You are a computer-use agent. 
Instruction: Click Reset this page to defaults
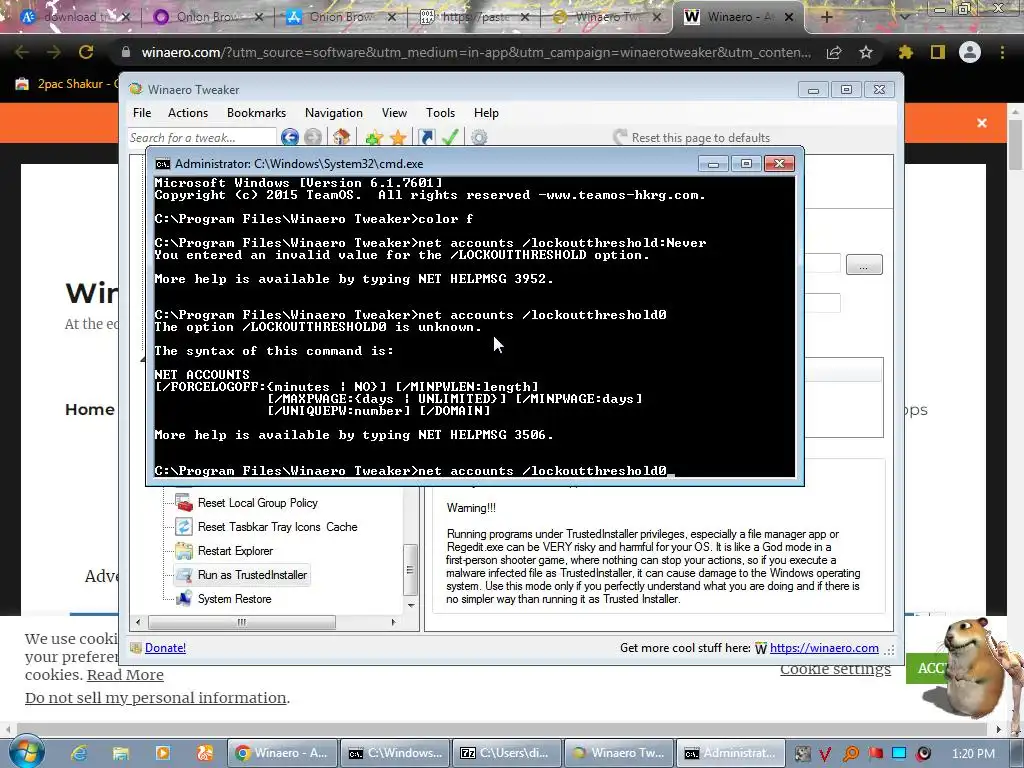[x=692, y=138]
